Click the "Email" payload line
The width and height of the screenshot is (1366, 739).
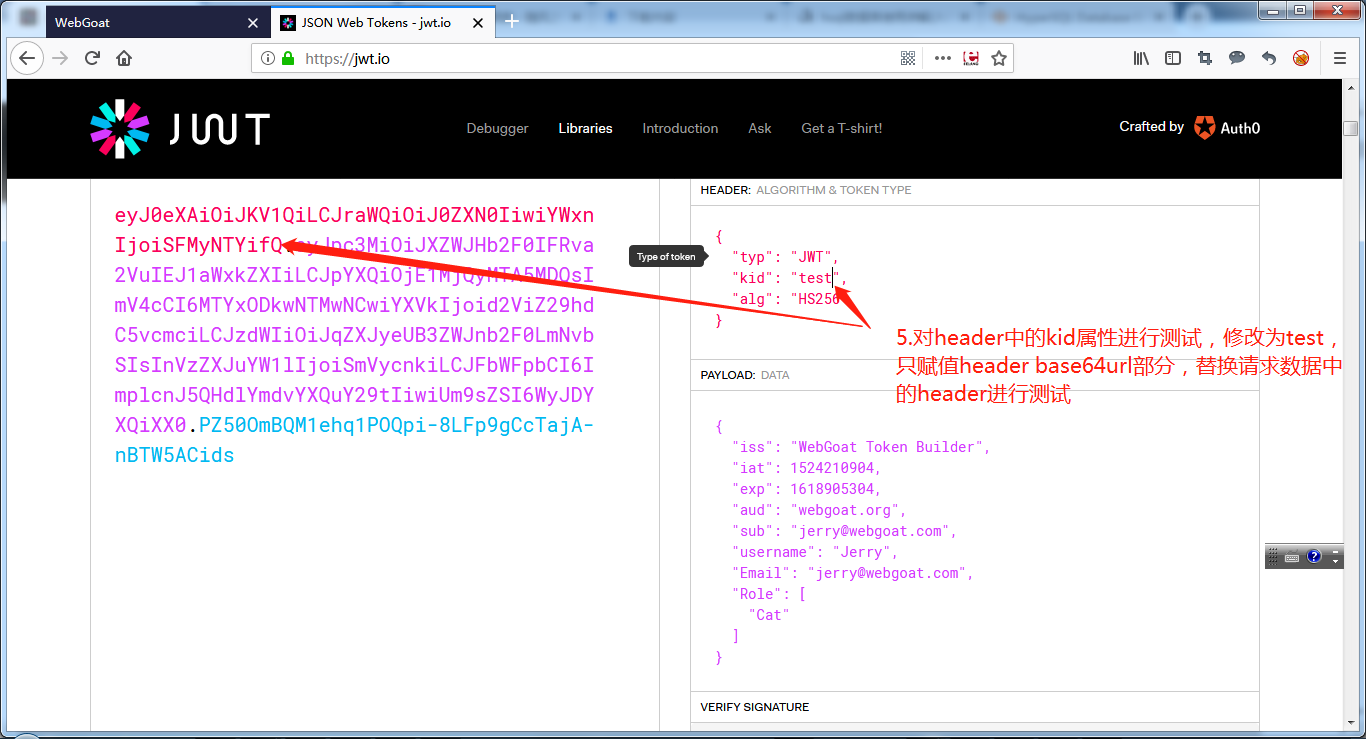(x=853, y=573)
